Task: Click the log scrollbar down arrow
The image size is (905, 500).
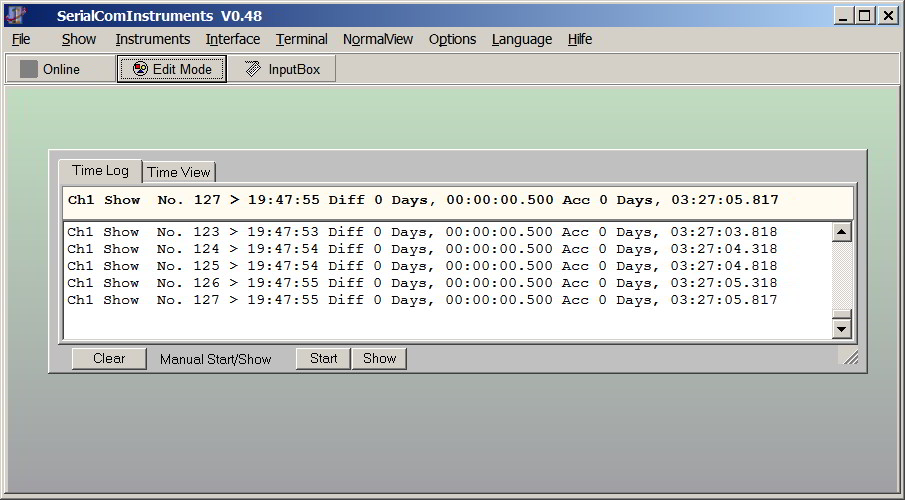Action: click(842, 329)
